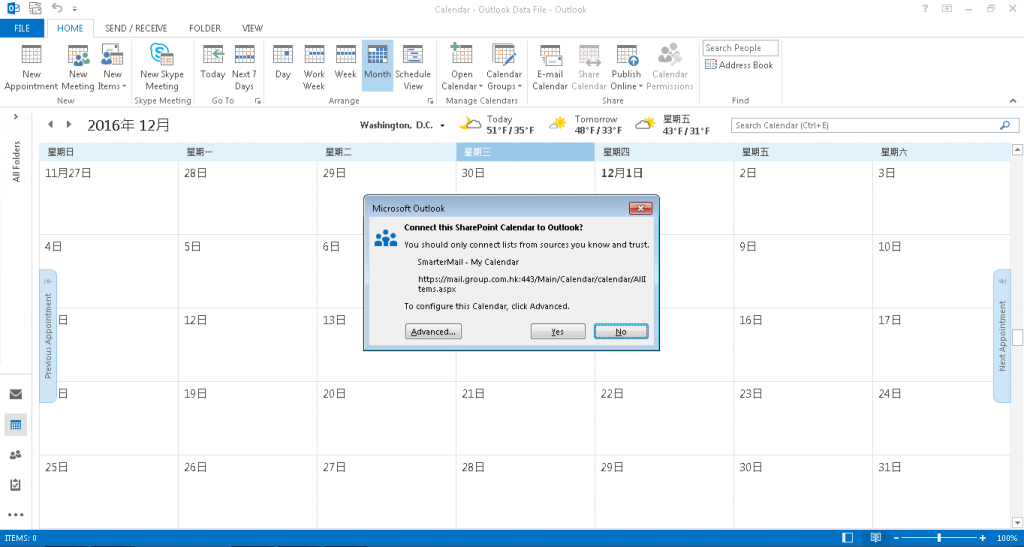The width and height of the screenshot is (1024, 547).
Task: Switch to Work Week view
Action: tap(314, 68)
